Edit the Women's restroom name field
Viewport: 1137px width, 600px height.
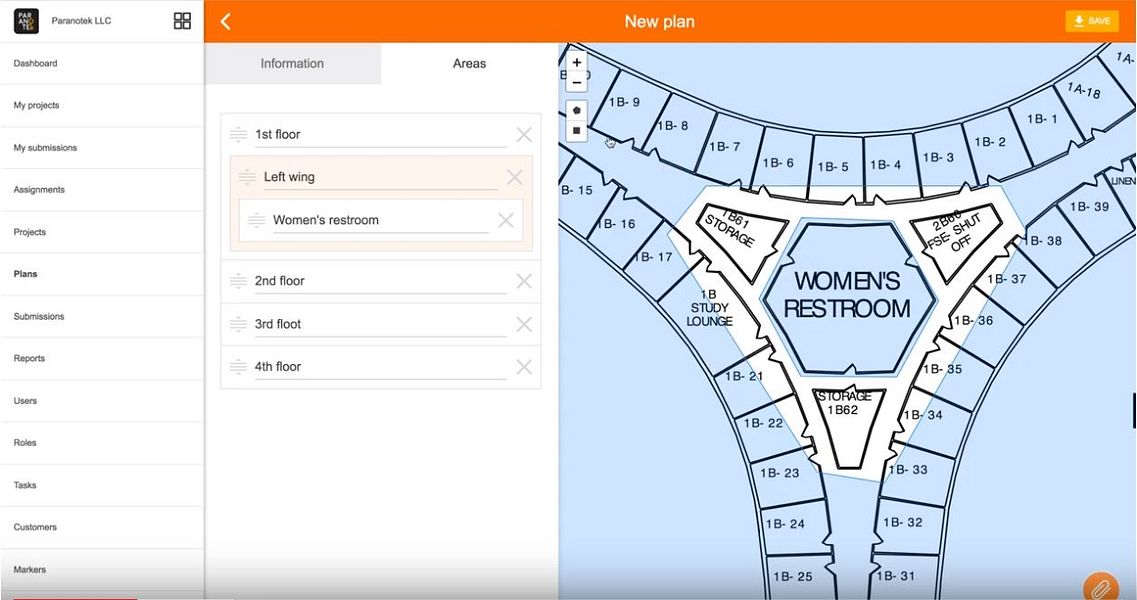[x=380, y=221]
